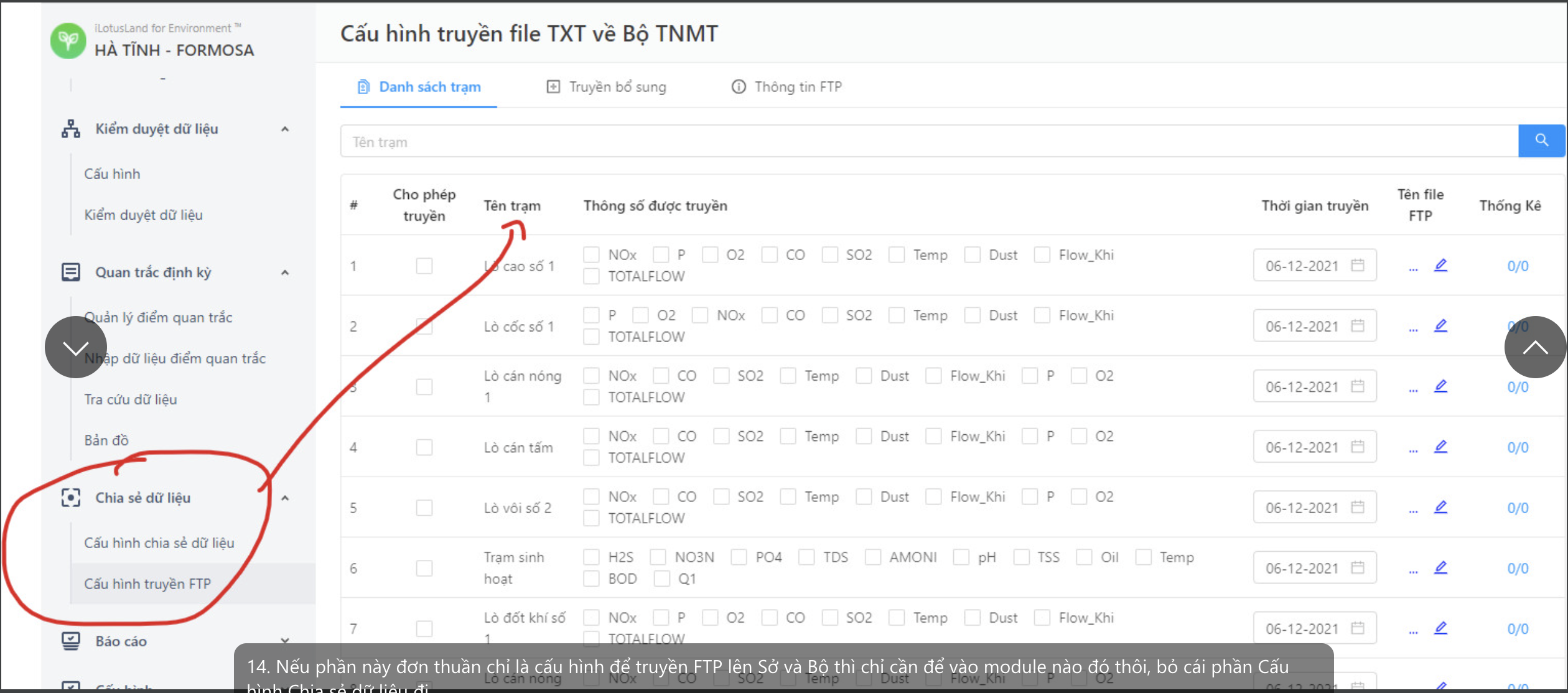Switch to the Truyền bổ sung tab
Screen dimensions: 1568x693
pos(606,86)
